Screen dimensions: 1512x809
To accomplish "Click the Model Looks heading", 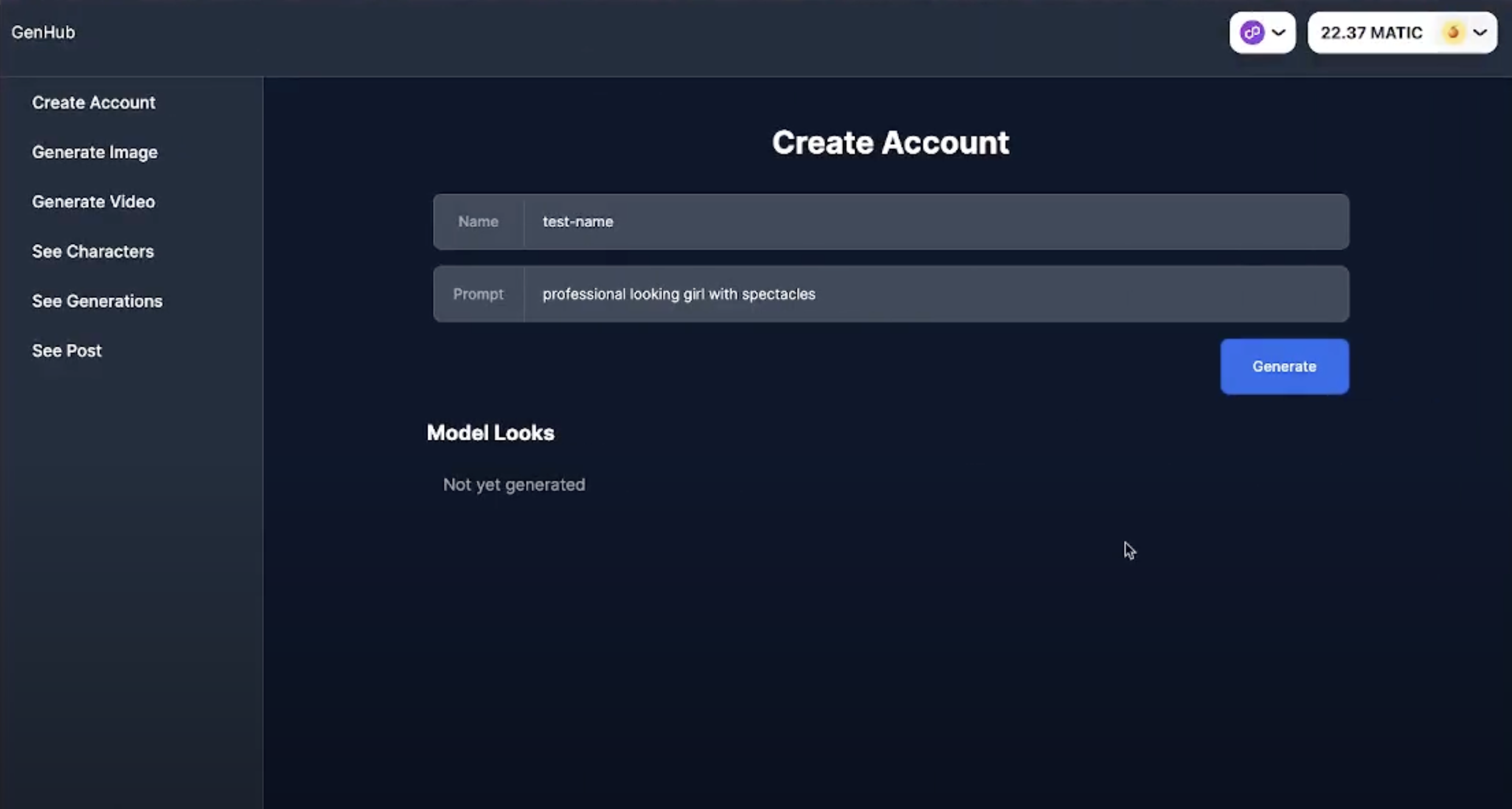I will 490,432.
